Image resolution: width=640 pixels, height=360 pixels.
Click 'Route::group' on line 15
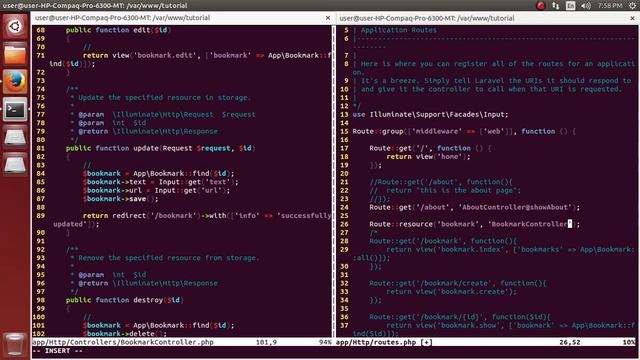378,131
